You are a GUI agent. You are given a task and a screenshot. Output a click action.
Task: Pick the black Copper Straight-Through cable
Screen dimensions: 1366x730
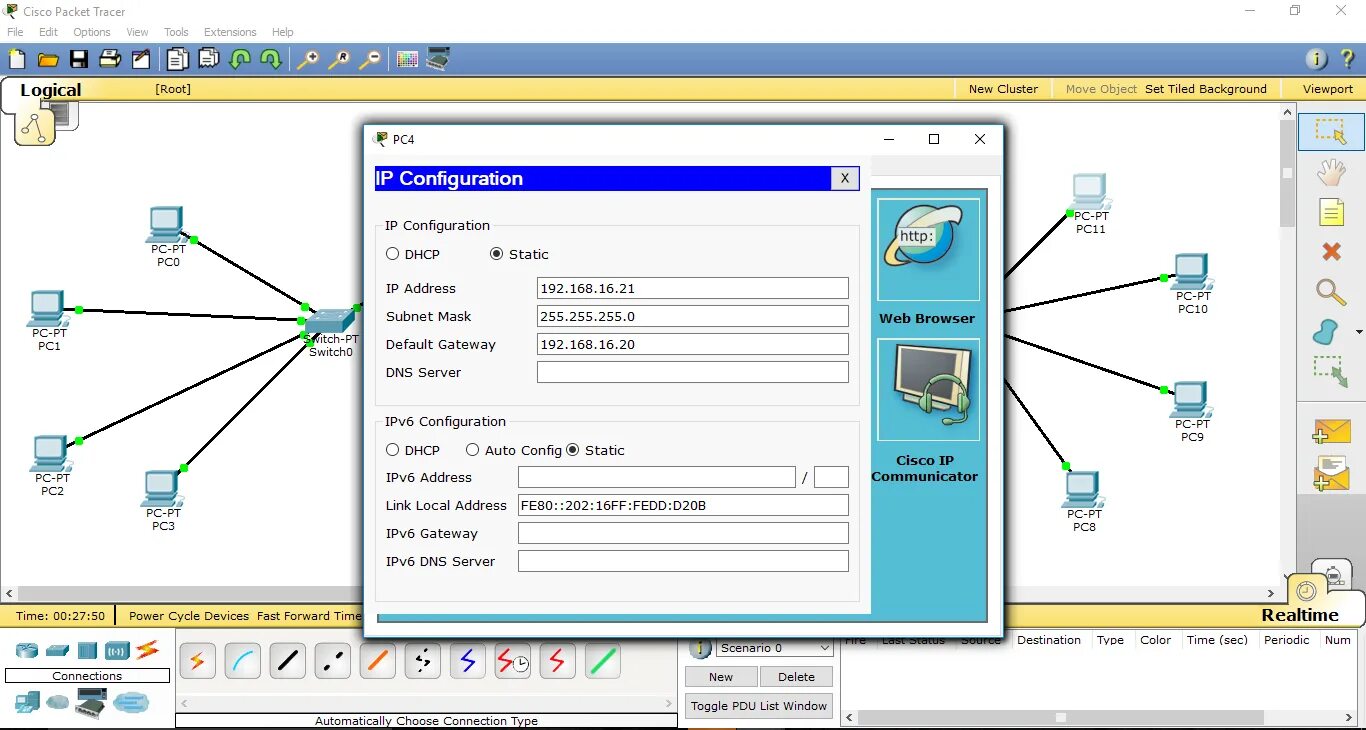coord(288,661)
